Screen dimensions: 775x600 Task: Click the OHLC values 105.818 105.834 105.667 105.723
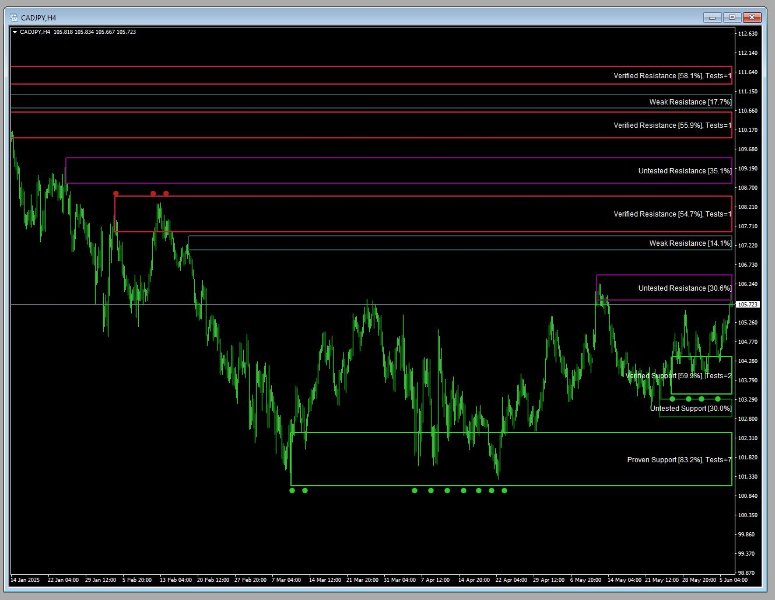94,32
